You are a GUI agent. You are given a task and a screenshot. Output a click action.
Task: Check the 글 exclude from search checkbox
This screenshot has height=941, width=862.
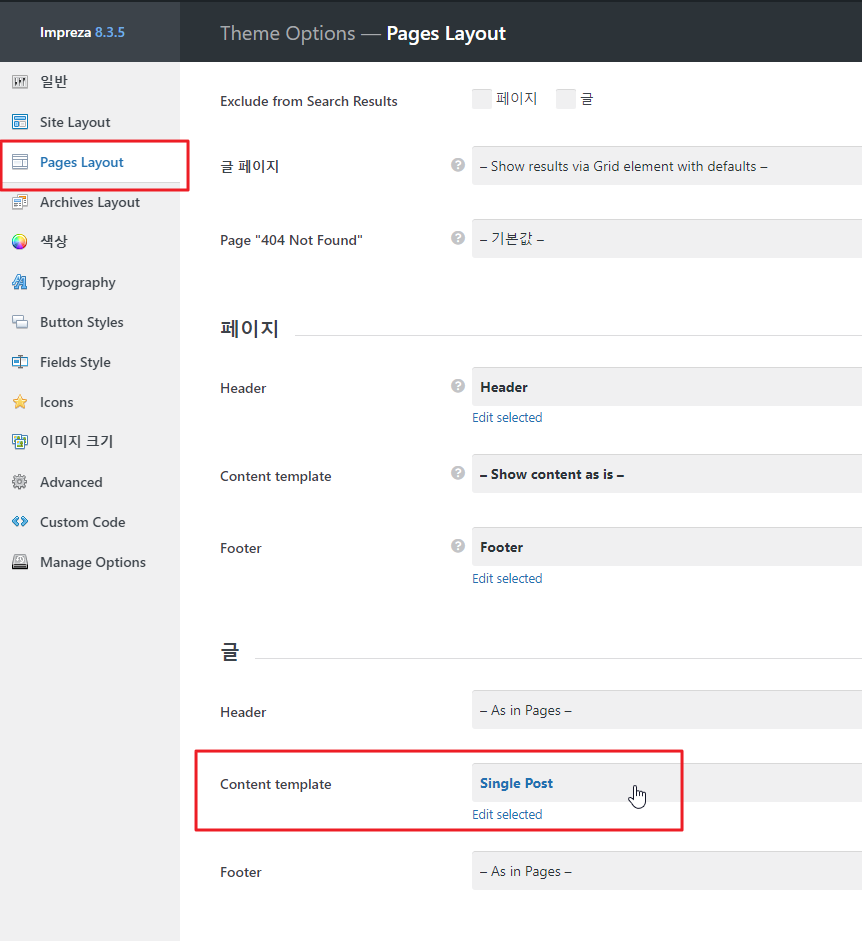566,99
